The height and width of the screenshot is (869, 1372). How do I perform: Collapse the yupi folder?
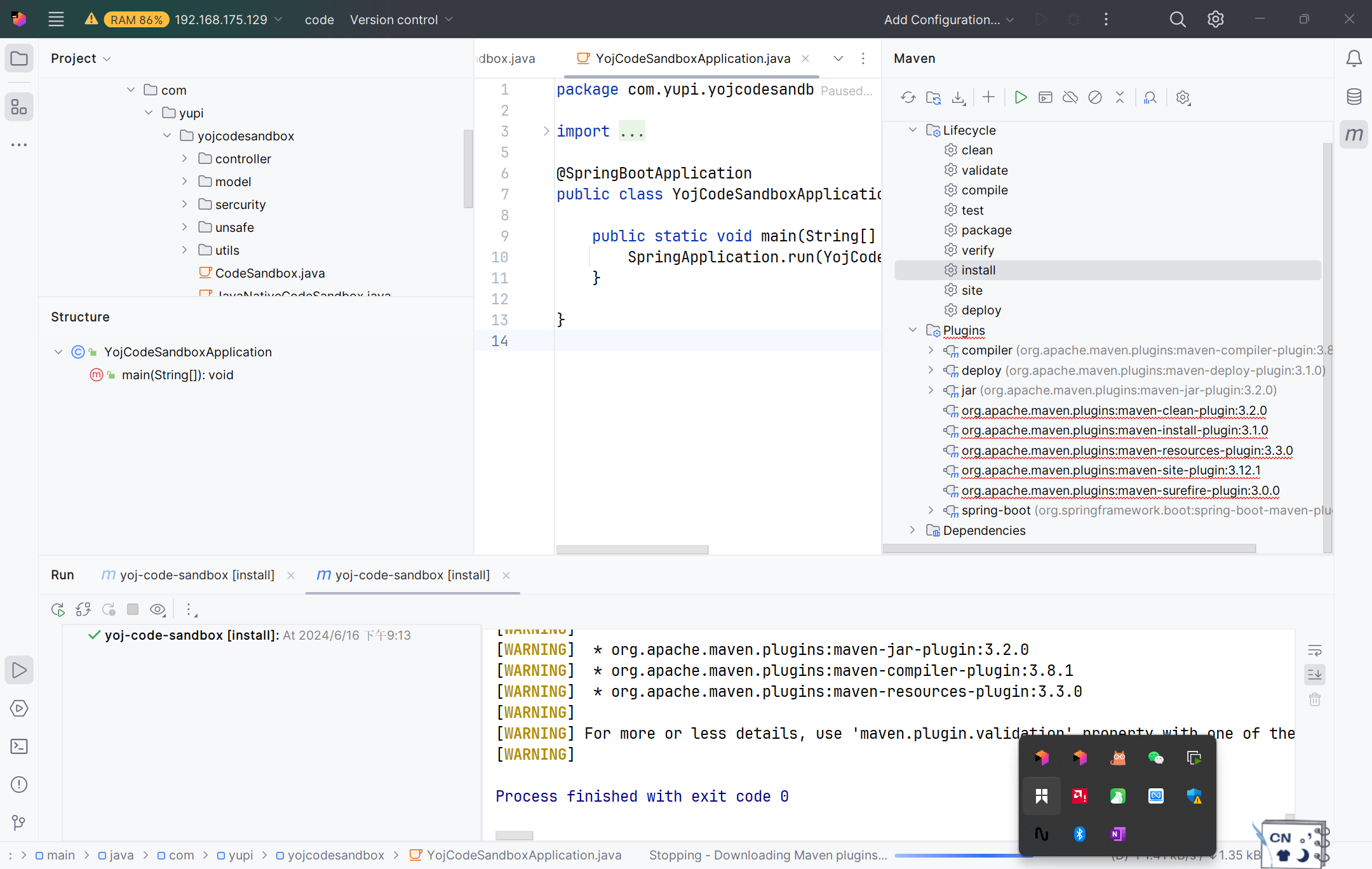[x=149, y=113]
